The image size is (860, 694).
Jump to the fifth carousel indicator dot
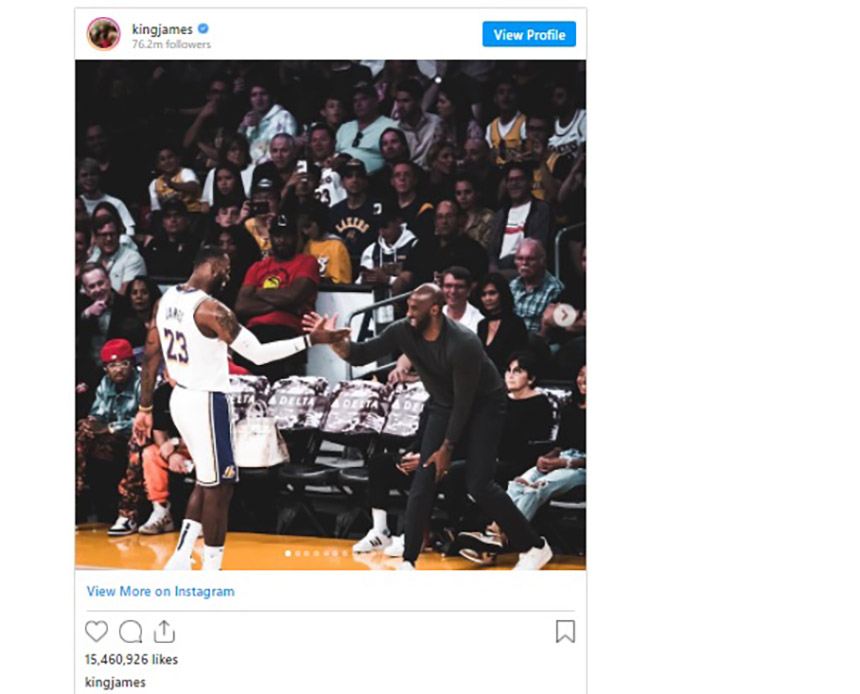[x=326, y=554]
